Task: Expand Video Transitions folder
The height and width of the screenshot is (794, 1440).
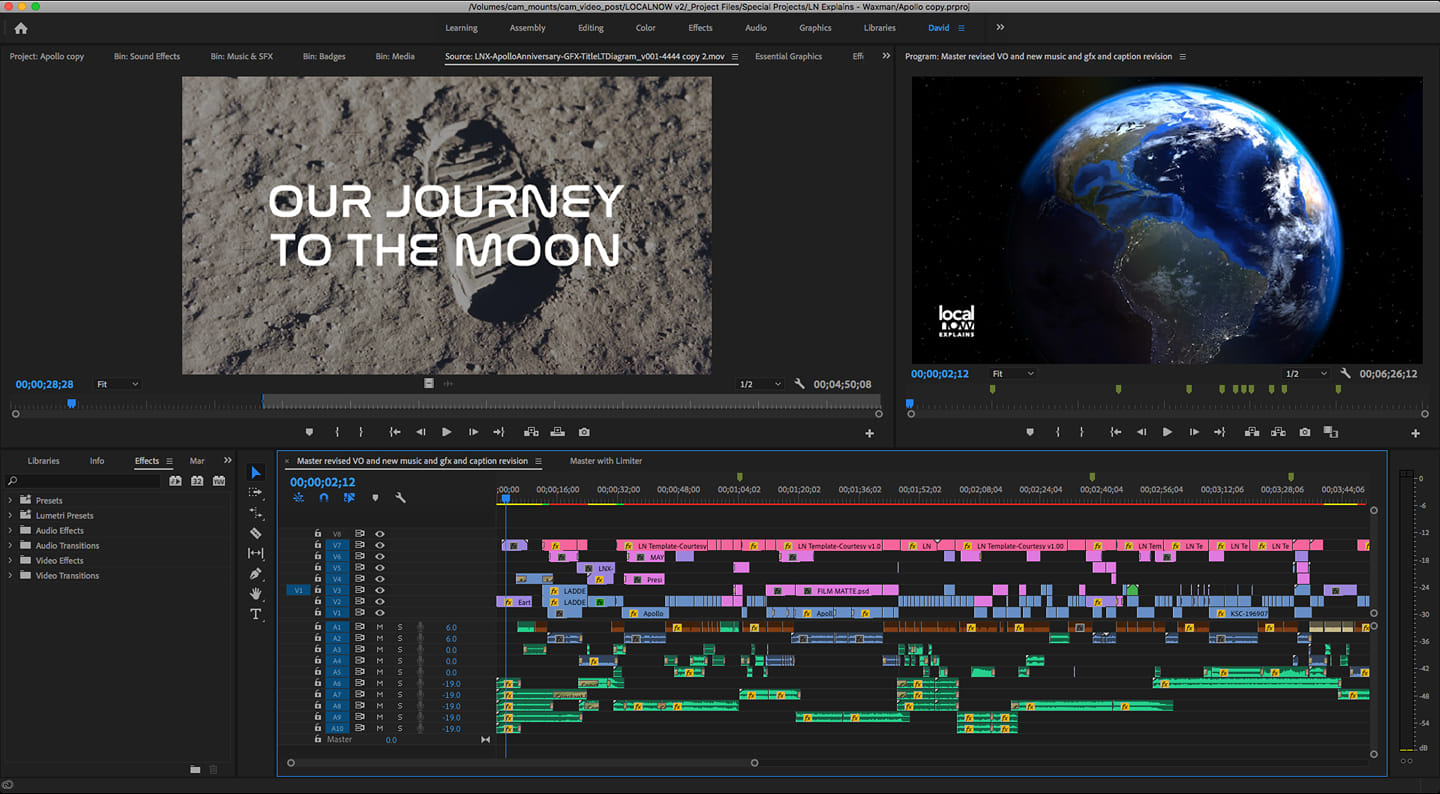Action: (11, 575)
